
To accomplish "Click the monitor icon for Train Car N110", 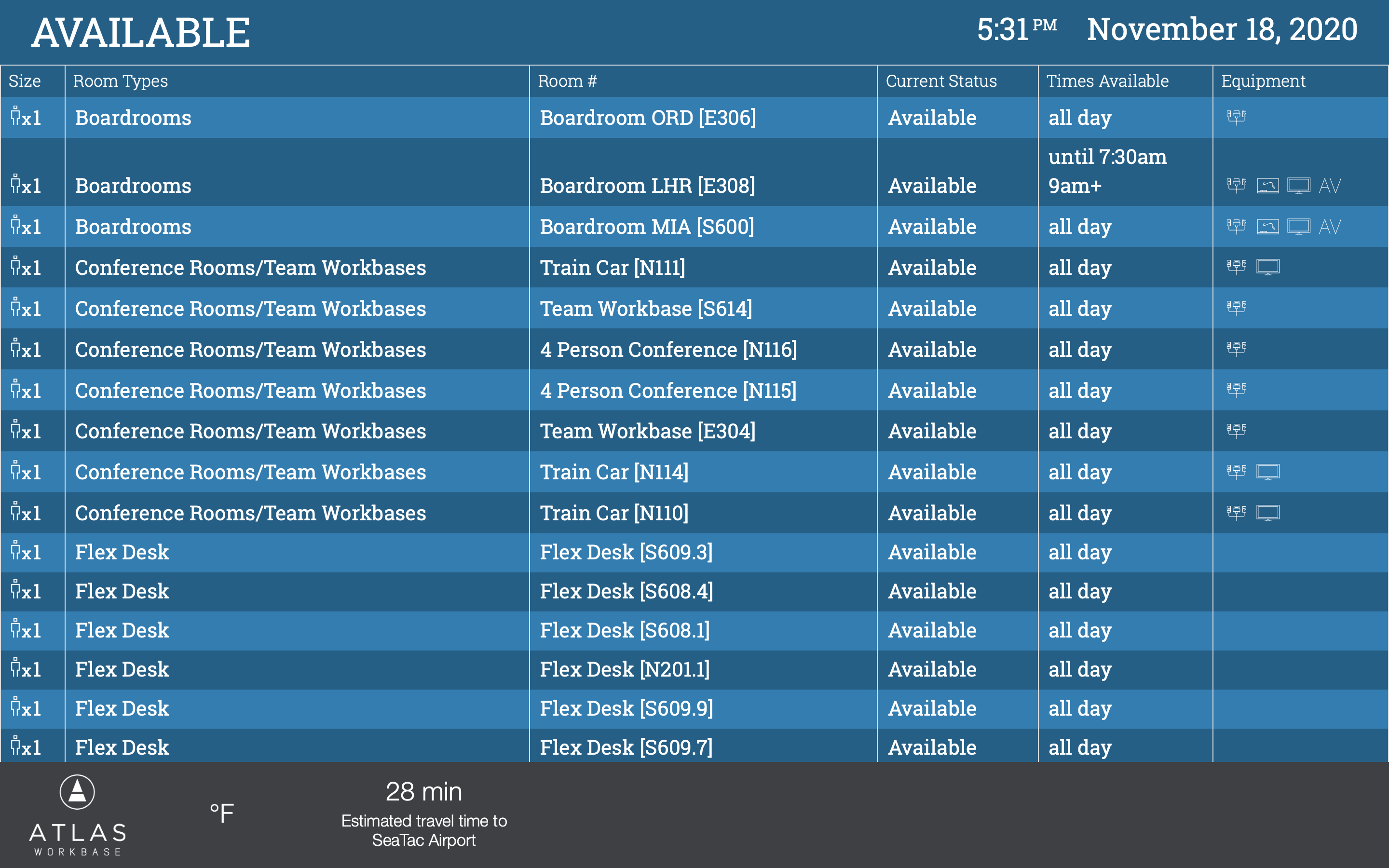I will (x=1267, y=513).
